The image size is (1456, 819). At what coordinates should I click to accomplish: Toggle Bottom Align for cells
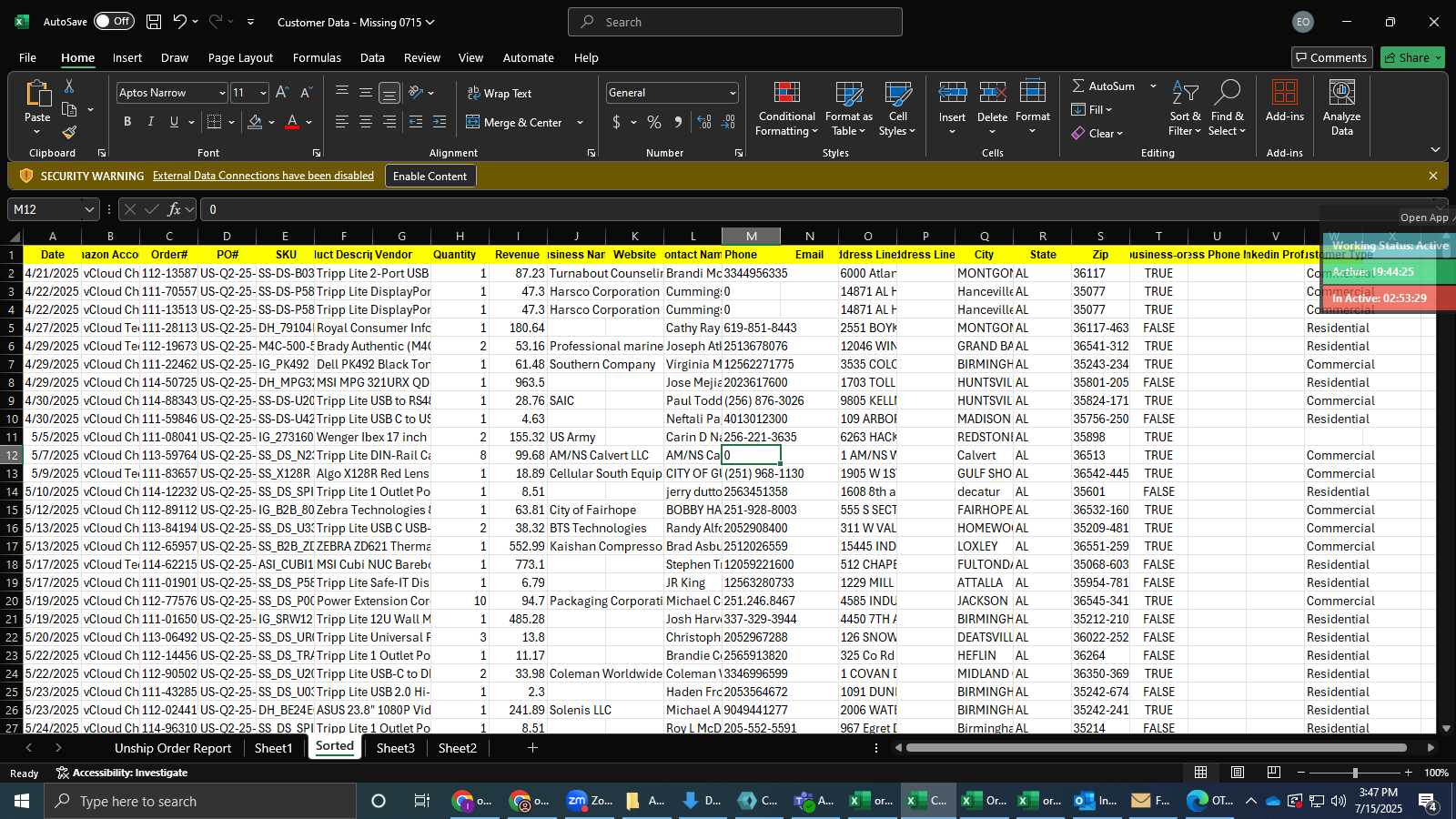[x=389, y=93]
